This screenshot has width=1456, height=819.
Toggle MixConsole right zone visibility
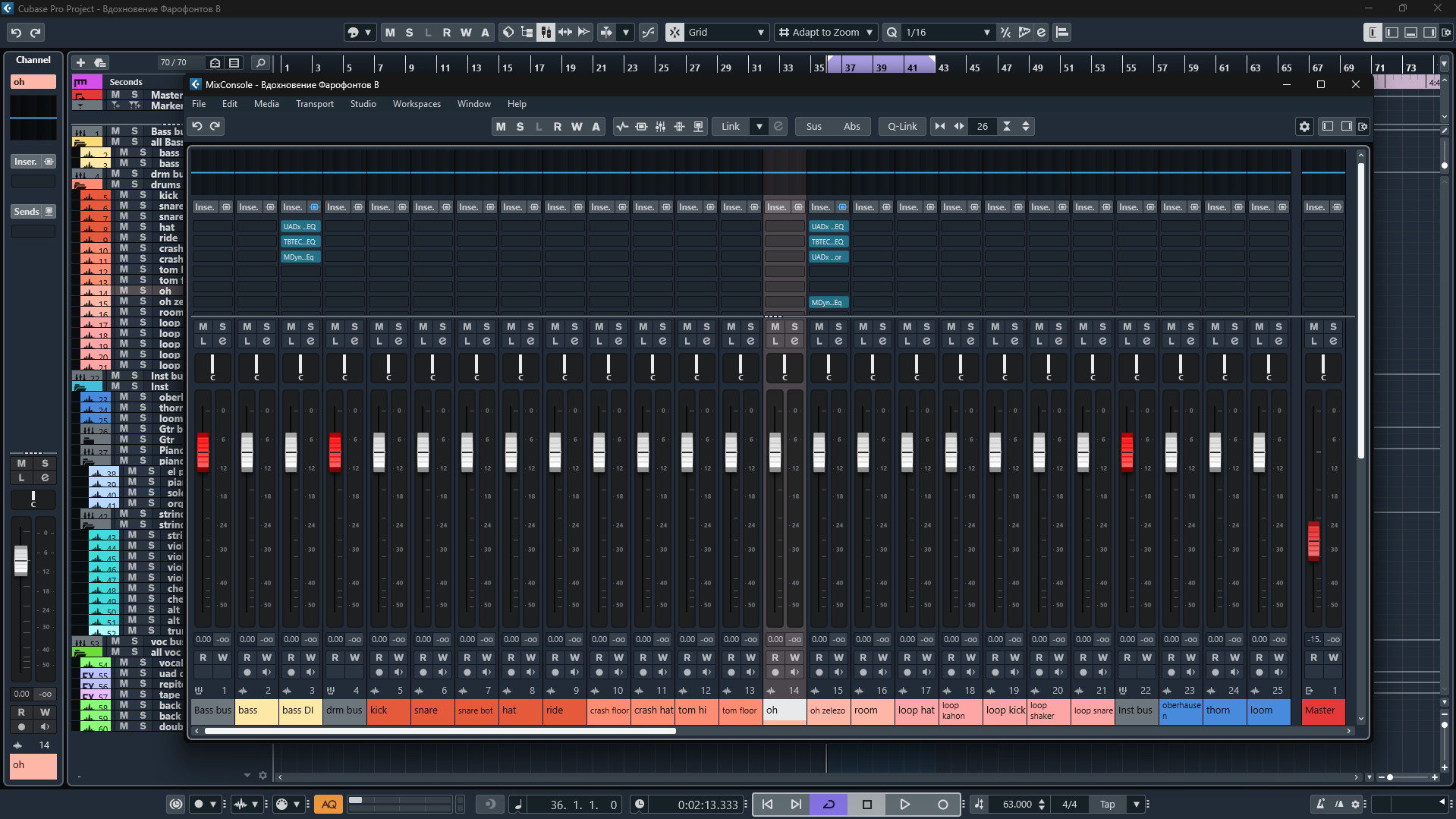(x=1347, y=127)
